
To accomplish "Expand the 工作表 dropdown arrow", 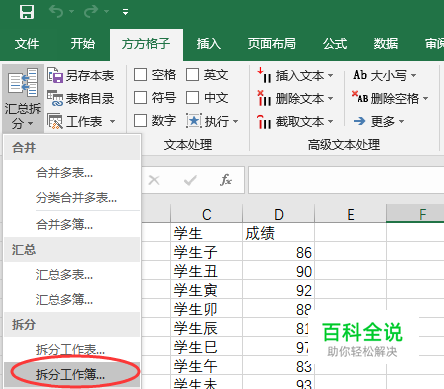I will tap(112, 121).
